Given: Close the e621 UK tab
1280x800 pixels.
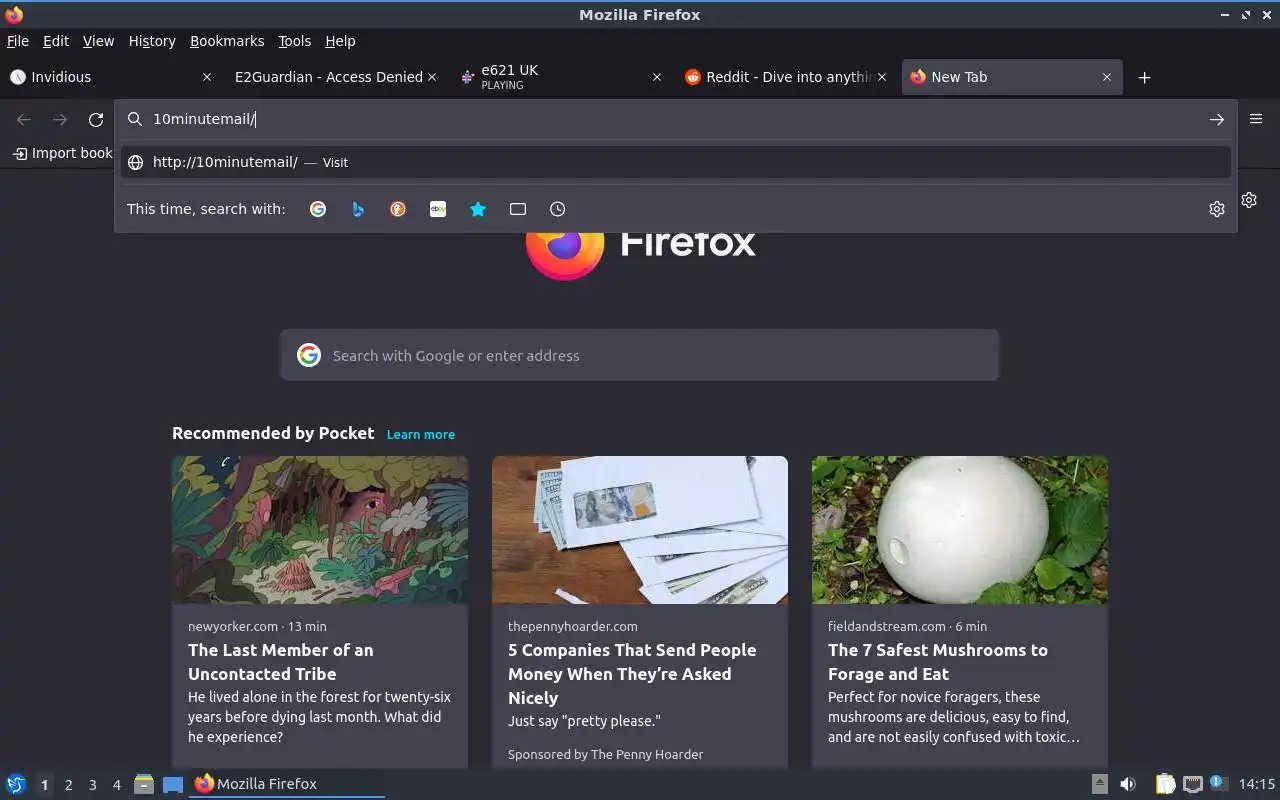Looking at the screenshot, I should (x=656, y=77).
